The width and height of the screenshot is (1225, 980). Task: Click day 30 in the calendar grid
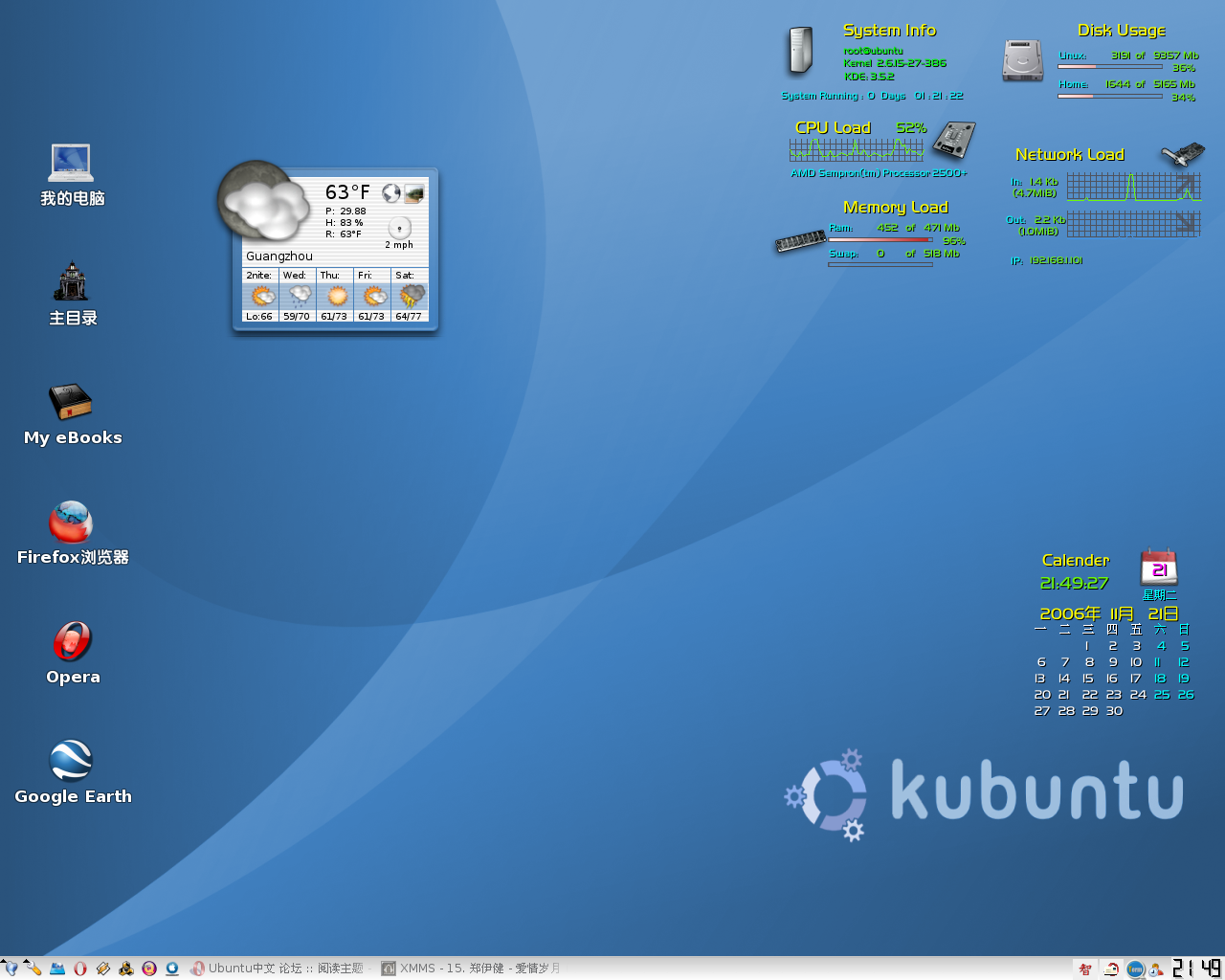(x=1114, y=711)
